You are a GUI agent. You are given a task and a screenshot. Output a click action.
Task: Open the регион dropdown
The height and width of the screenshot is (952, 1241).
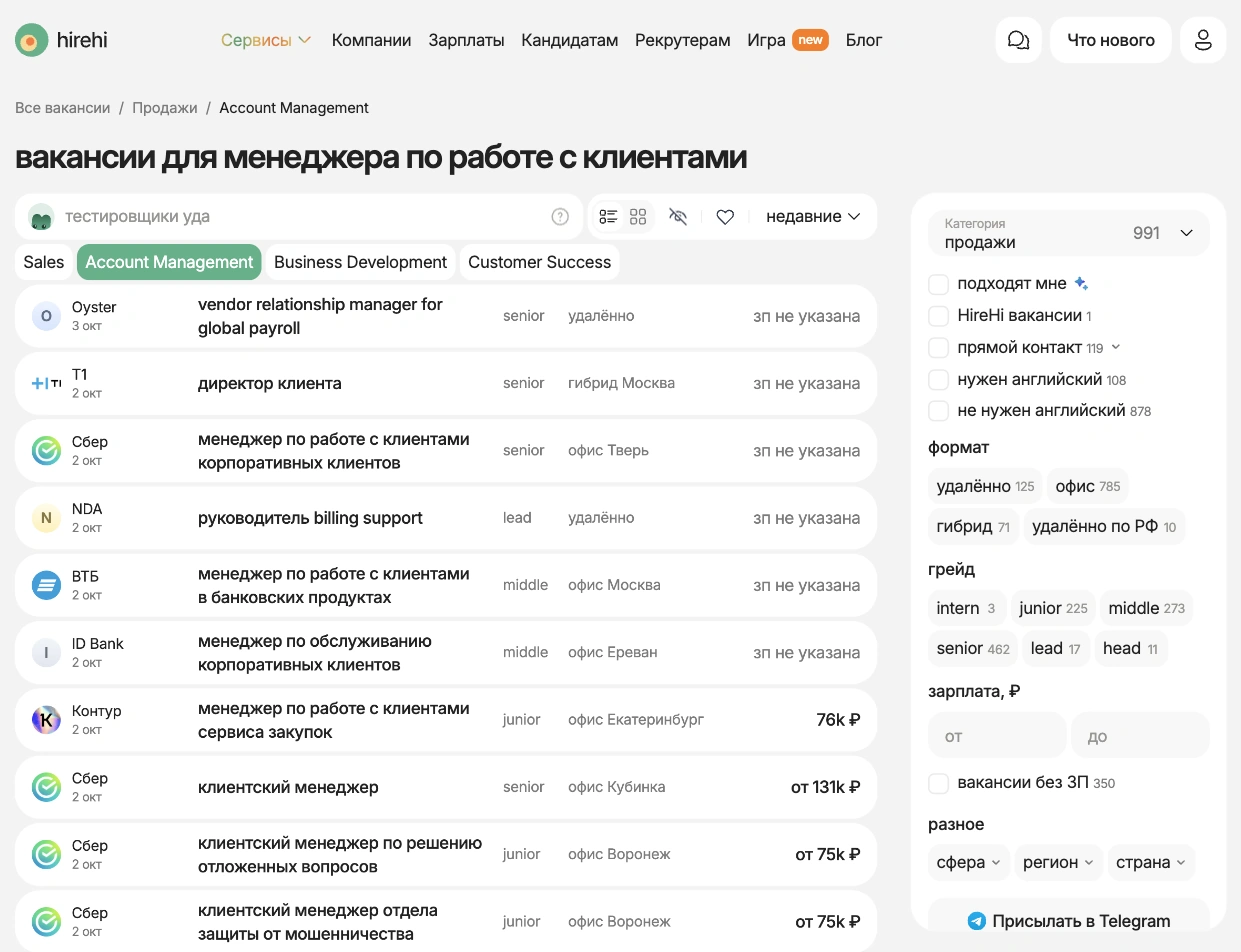click(1059, 862)
